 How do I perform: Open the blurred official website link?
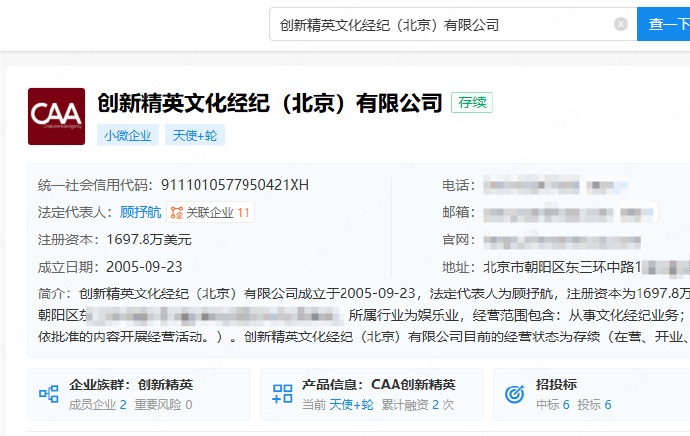click(562, 241)
